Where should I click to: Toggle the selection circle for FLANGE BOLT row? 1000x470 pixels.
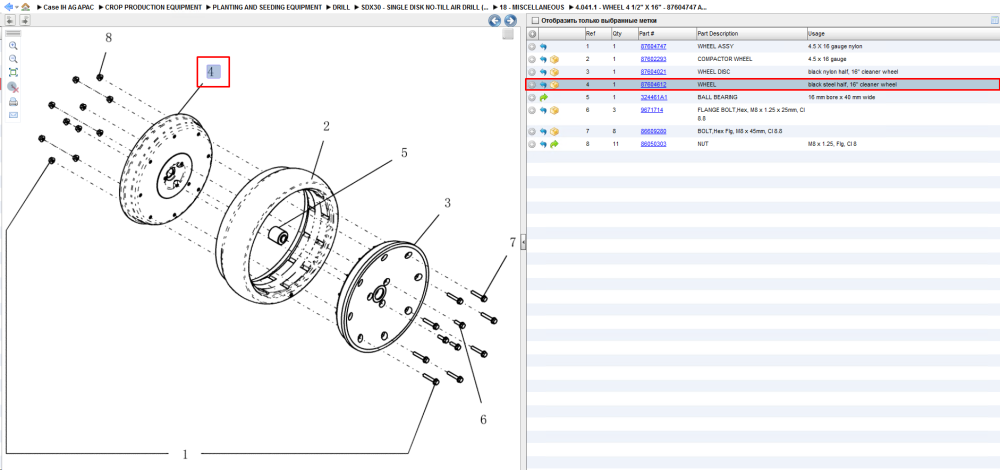532,110
